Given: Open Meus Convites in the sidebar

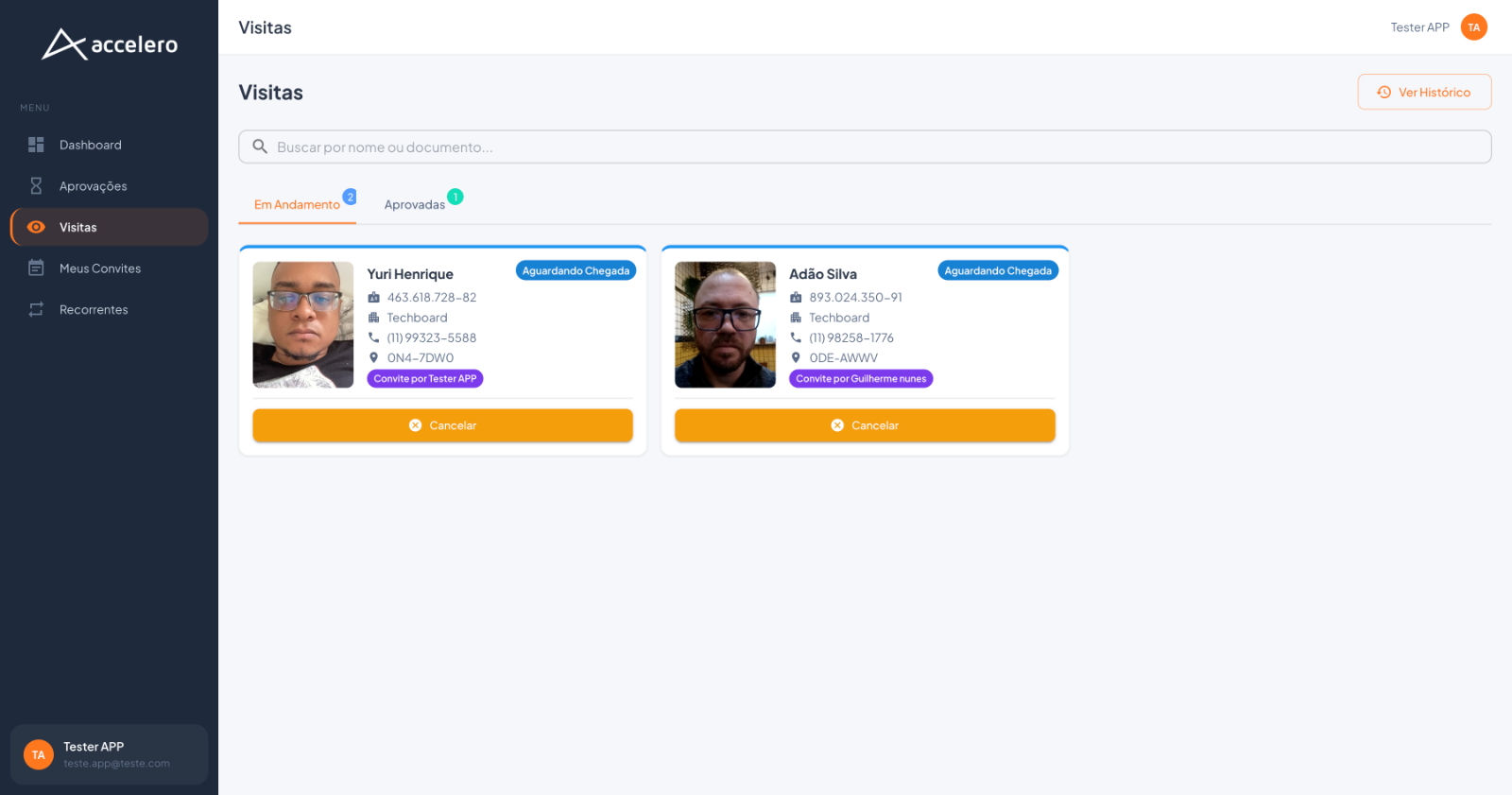Looking at the screenshot, I should coord(109,268).
